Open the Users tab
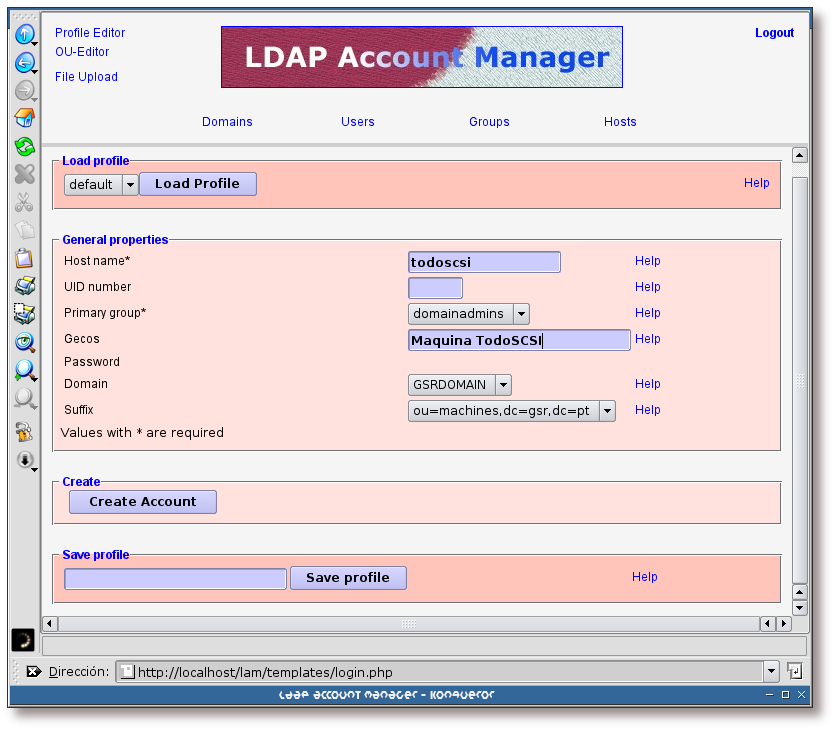 [357, 122]
